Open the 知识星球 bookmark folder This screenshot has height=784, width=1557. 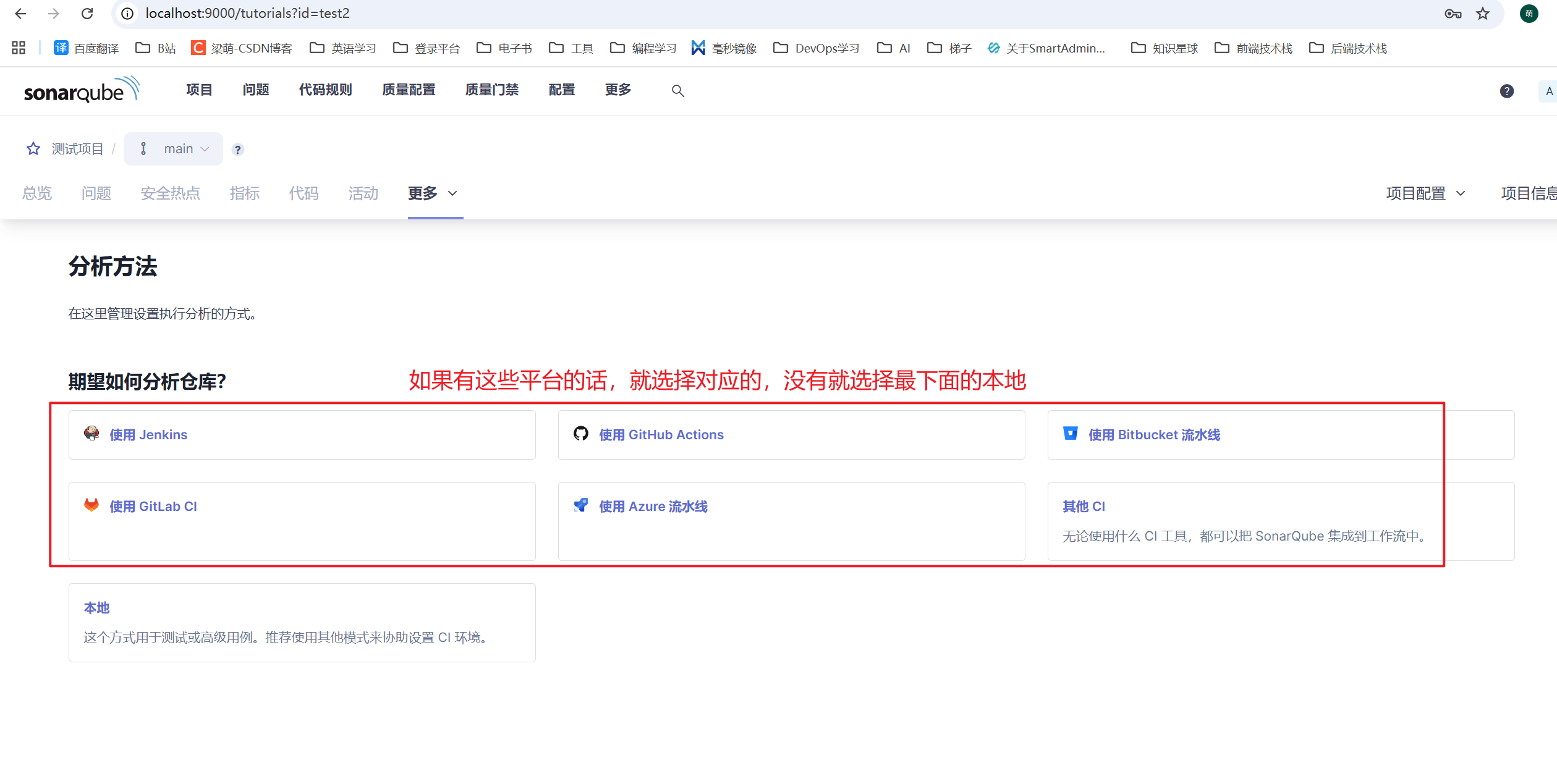tap(1165, 48)
